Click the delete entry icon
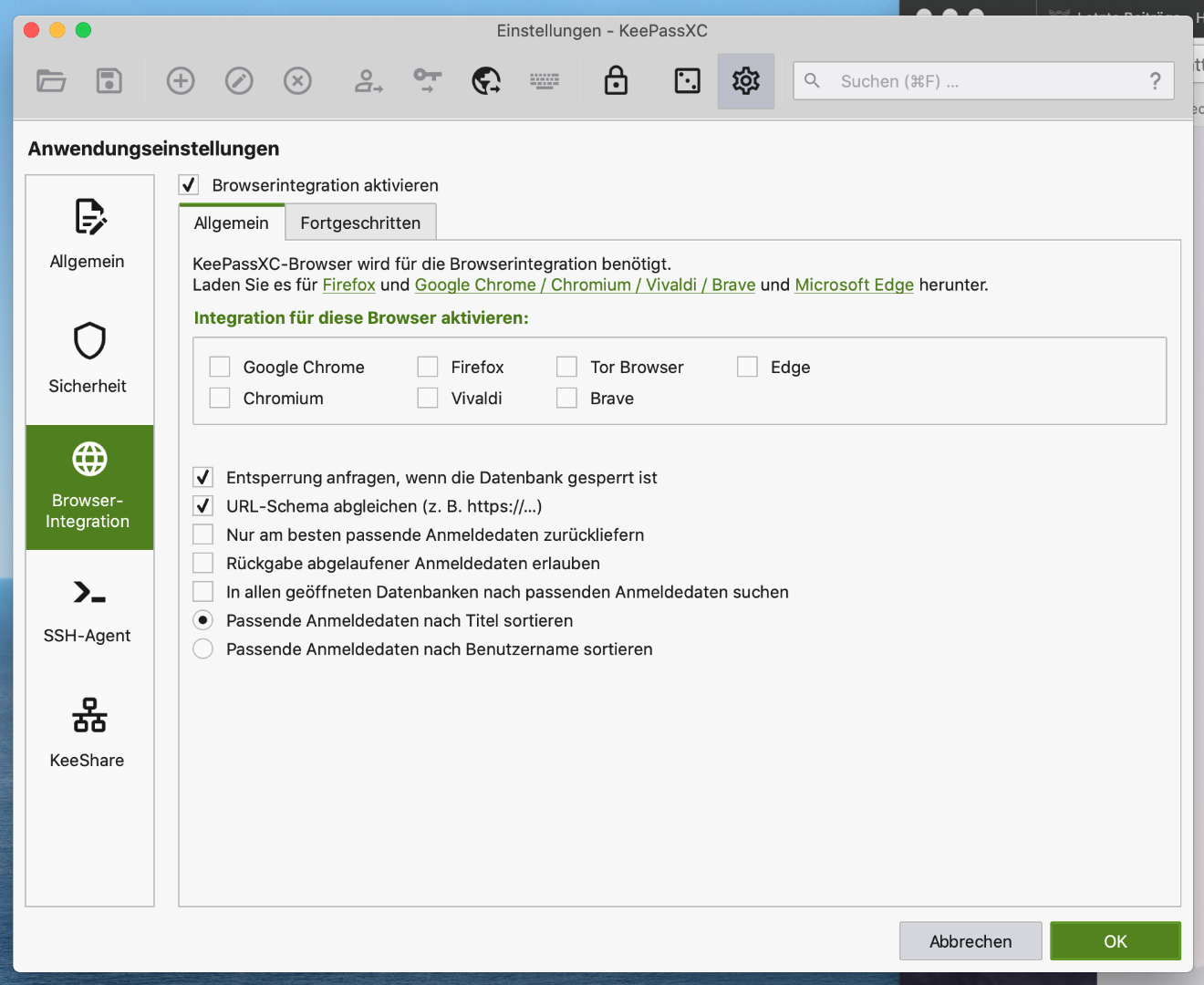The width and height of the screenshot is (1204, 985). [297, 81]
